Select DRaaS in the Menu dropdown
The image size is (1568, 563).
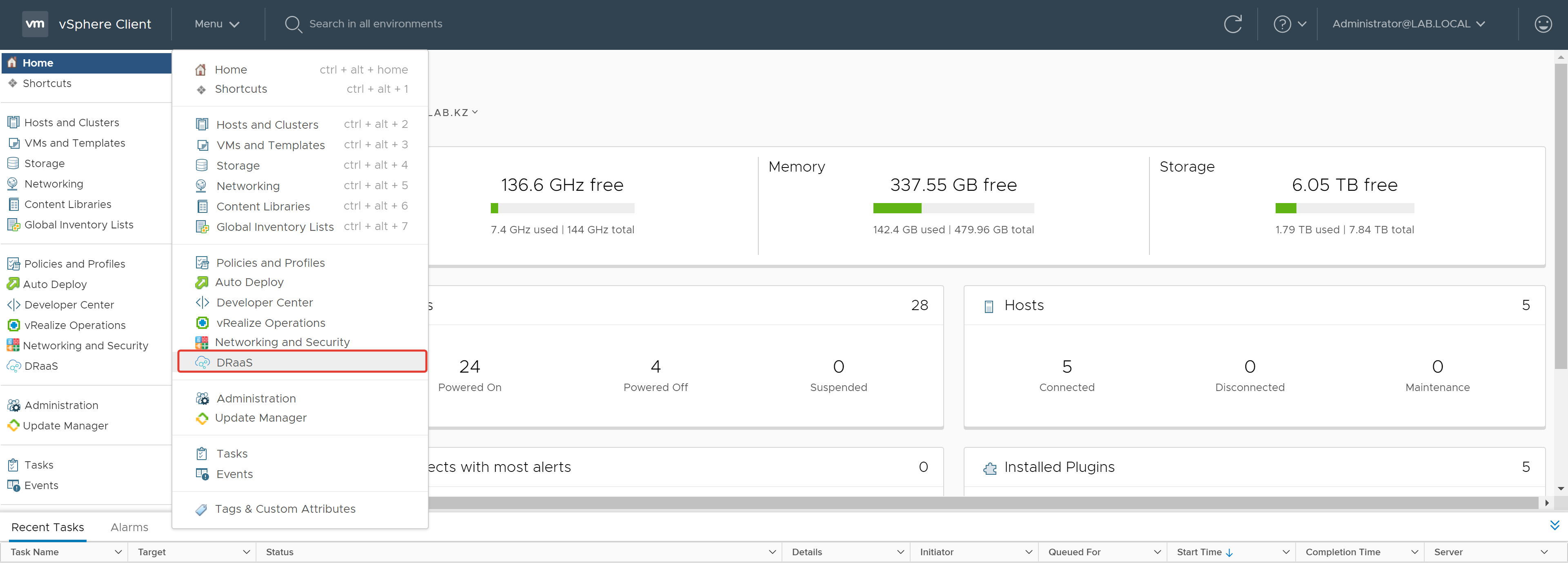point(302,361)
